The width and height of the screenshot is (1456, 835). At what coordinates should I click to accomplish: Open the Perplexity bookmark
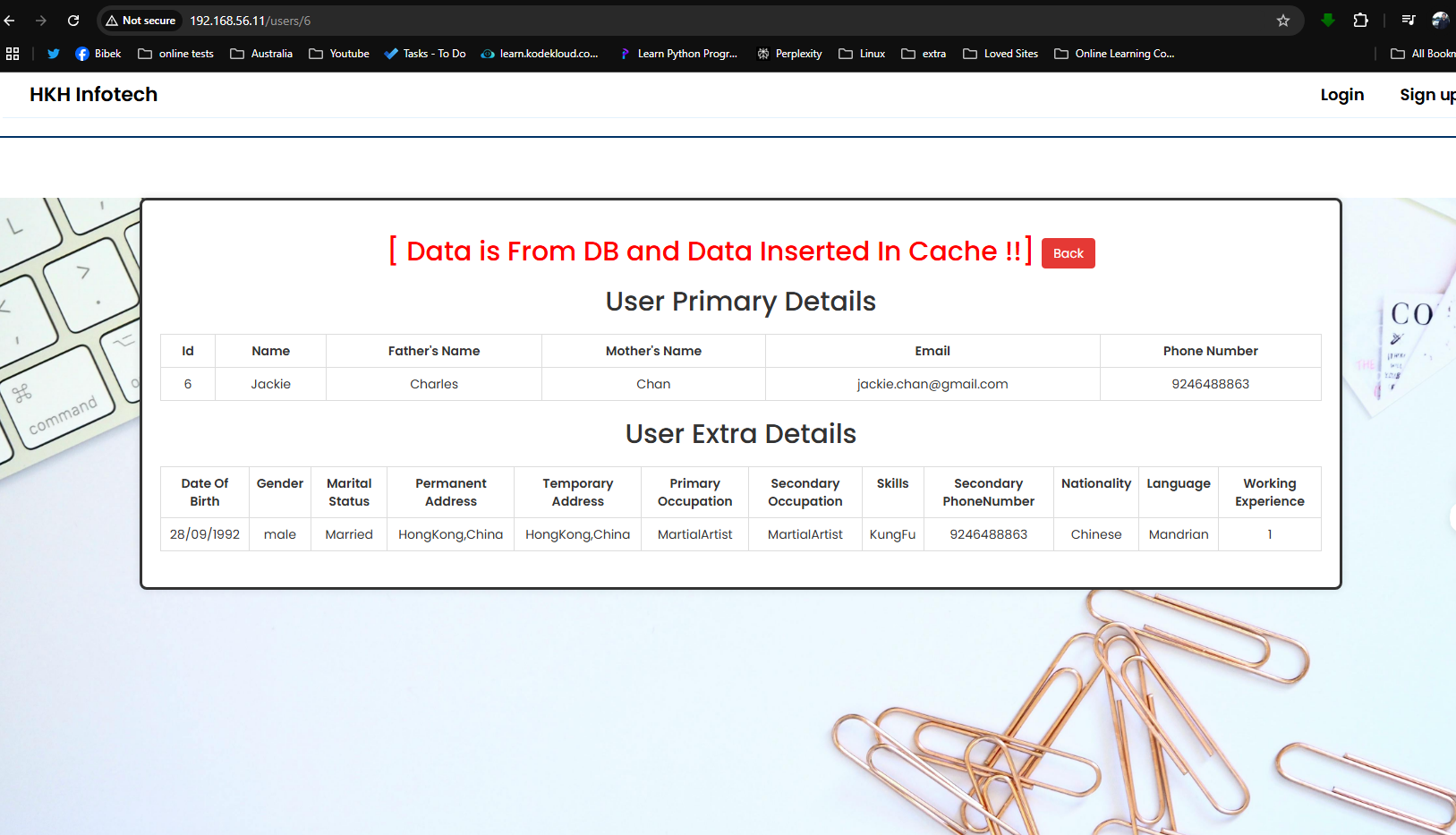789,54
